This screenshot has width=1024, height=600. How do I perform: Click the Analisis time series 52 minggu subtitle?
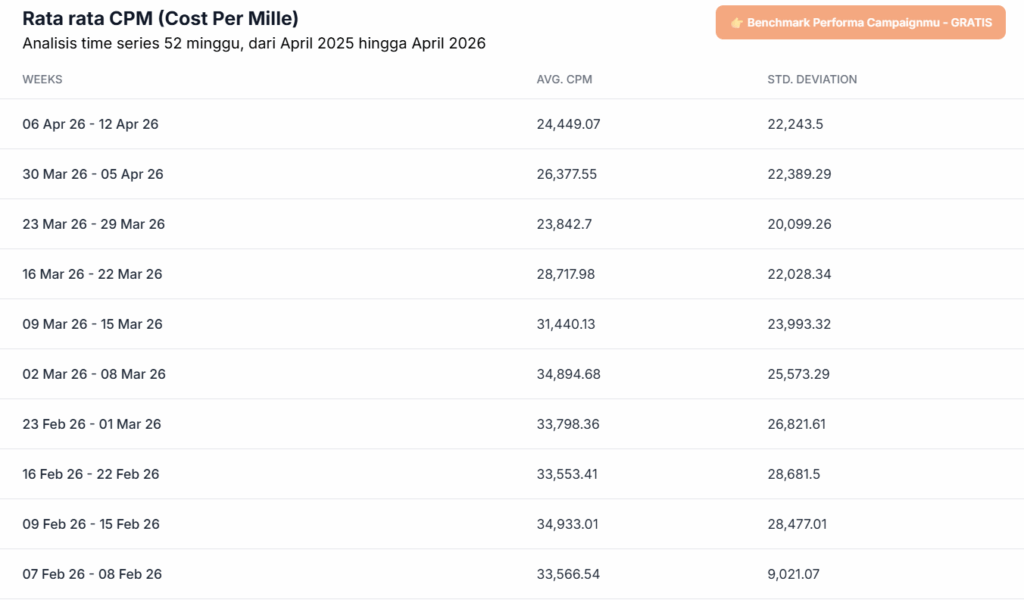(x=254, y=43)
